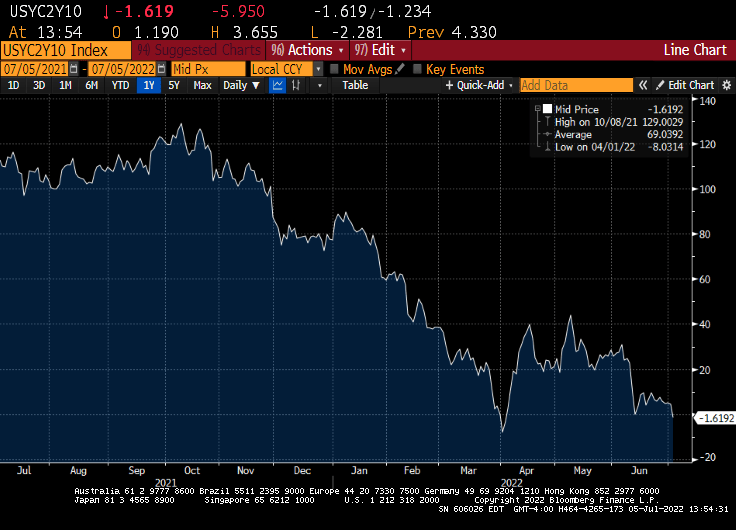The height and width of the screenshot is (530, 736).
Task: Click the pencil icon beside Mov Avgs
Action: tap(400, 70)
